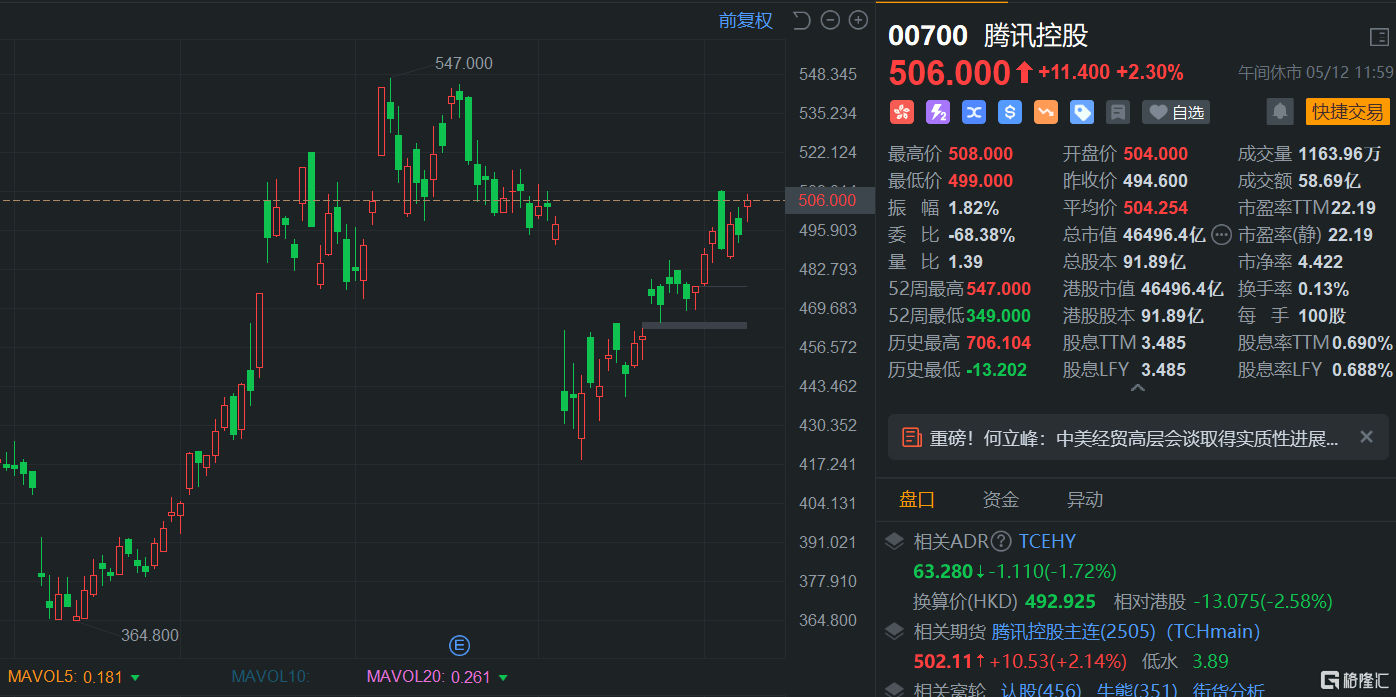
Task: Click the orange downtrend short-selling icon
Action: pos(1045,112)
